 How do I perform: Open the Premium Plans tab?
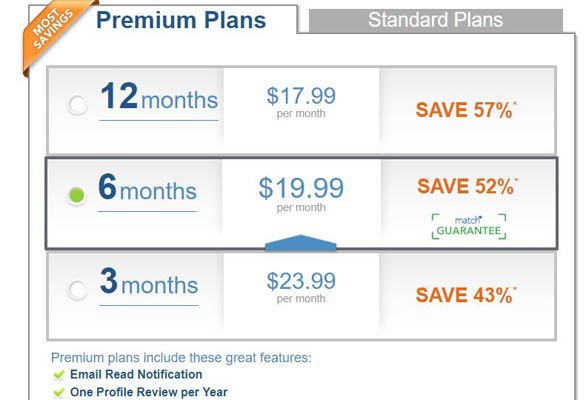181,20
